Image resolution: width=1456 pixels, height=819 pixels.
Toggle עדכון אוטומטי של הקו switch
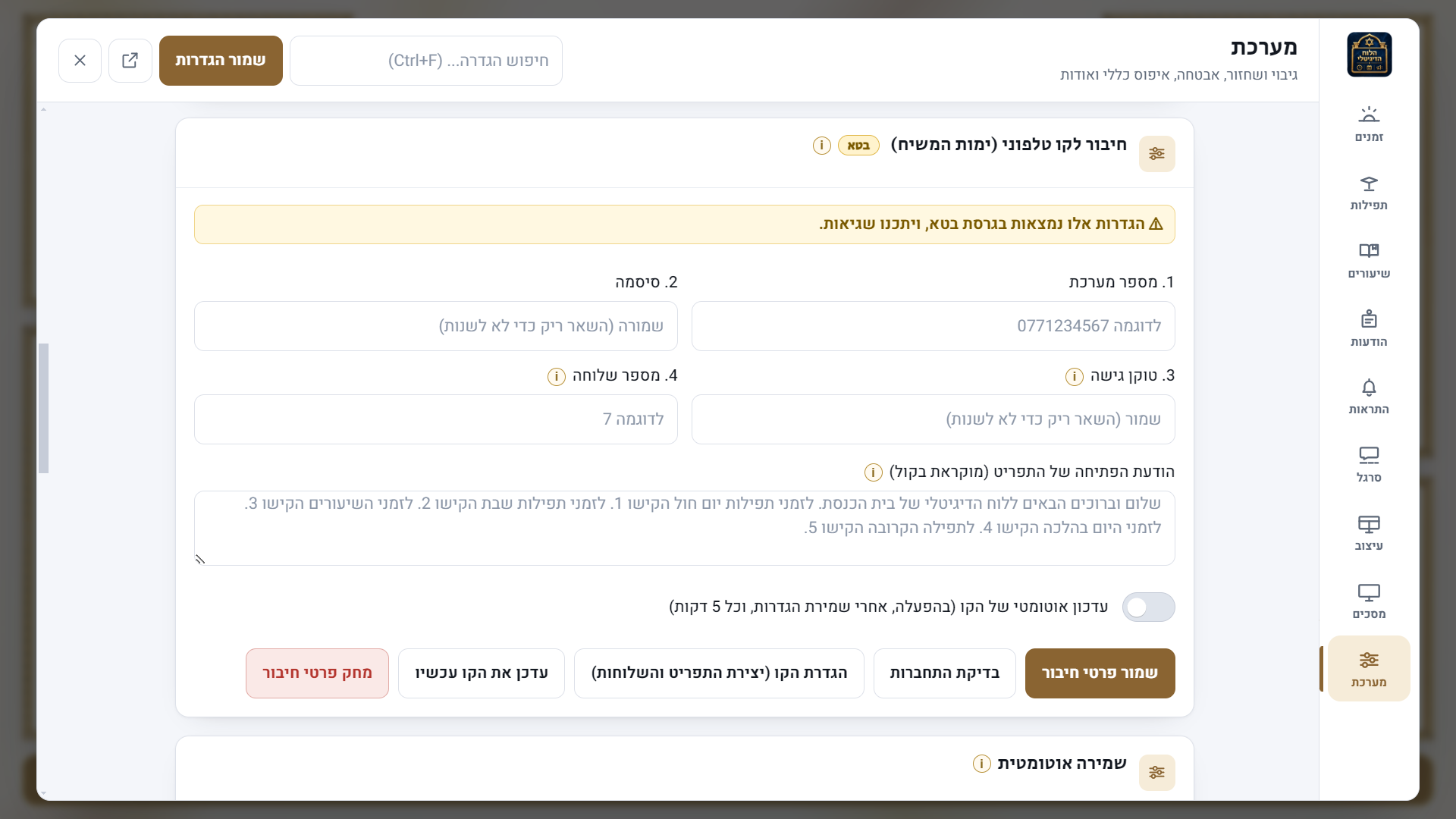(1148, 607)
